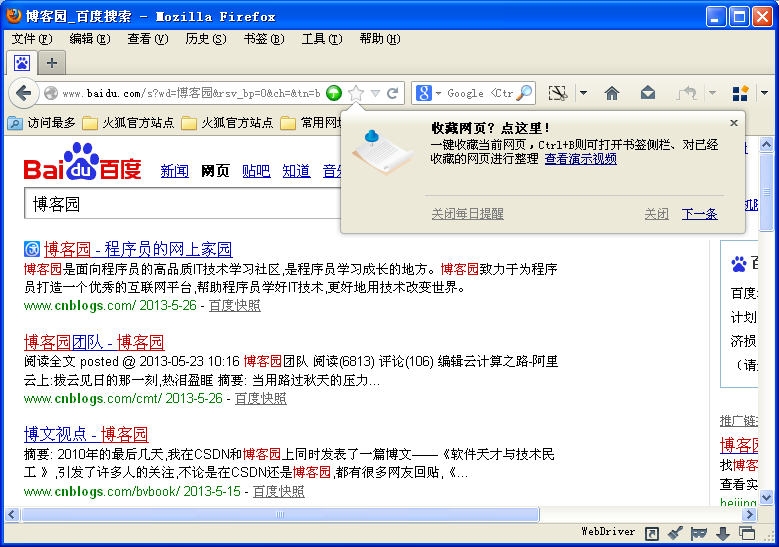779x547 pixels.
Task: Click the undo arrow toolbar icon
Action: coord(687,93)
